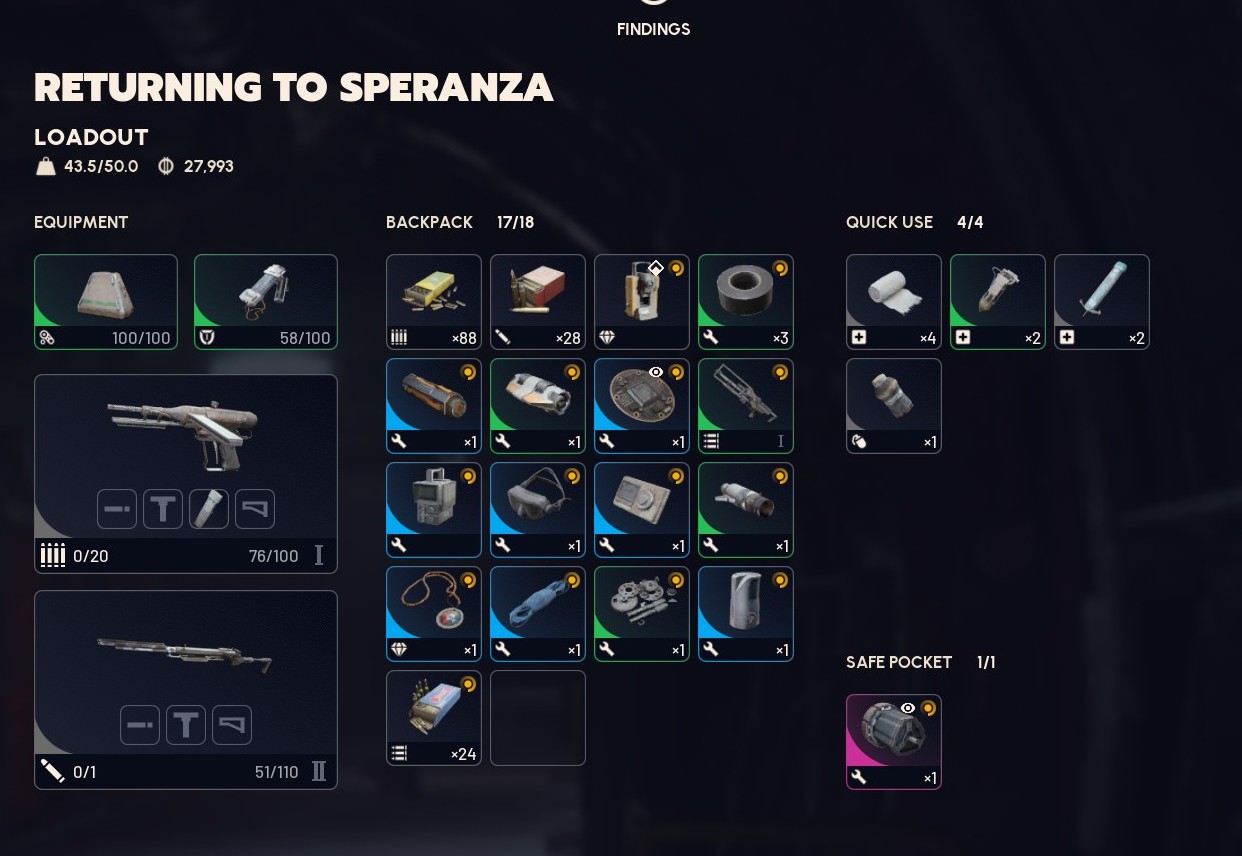Select the backpack equipment slot 100/100

pyautogui.click(x=106, y=302)
